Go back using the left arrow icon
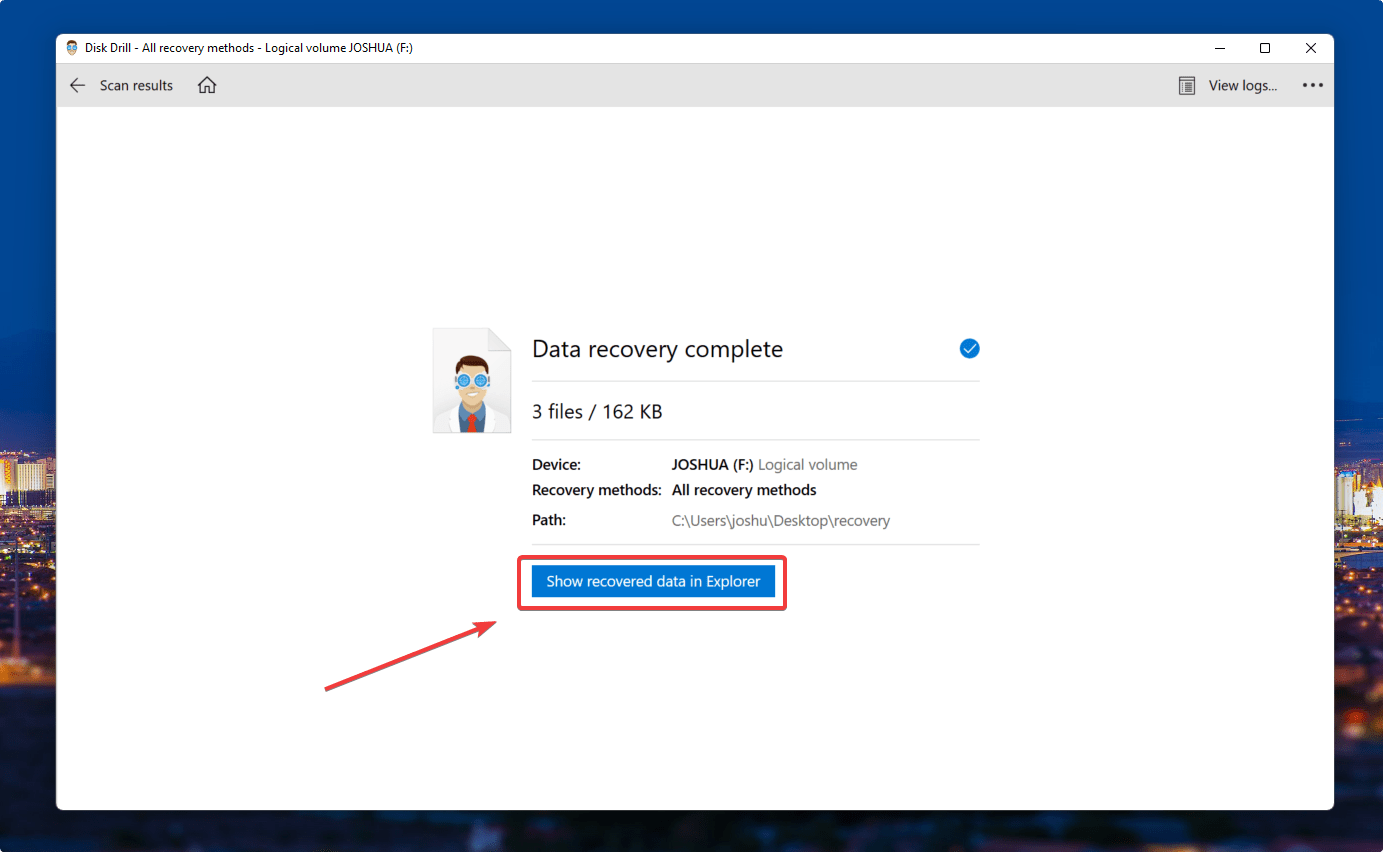Viewport: 1383px width, 852px height. pyautogui.click(x=77, y=86)
